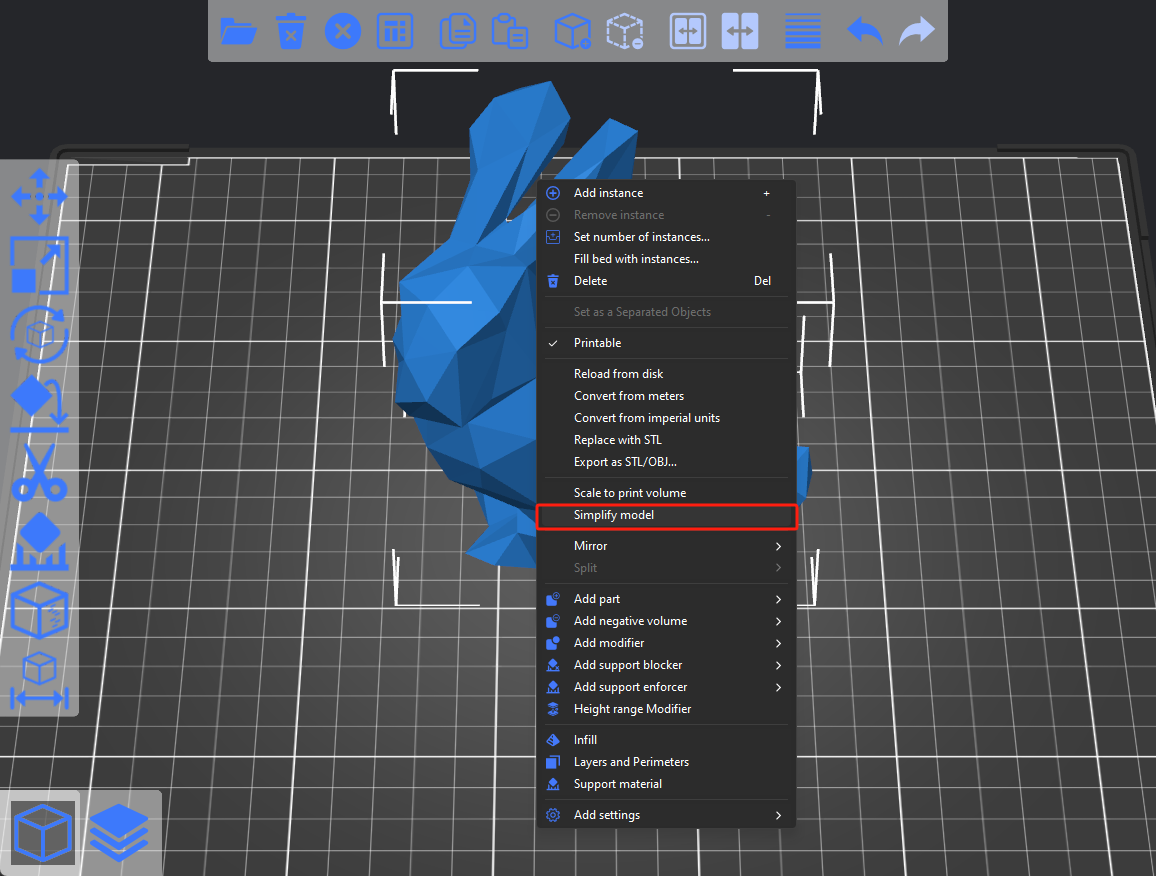Click Scale to print volume
1156x876 pixels.
coord(630,492)
